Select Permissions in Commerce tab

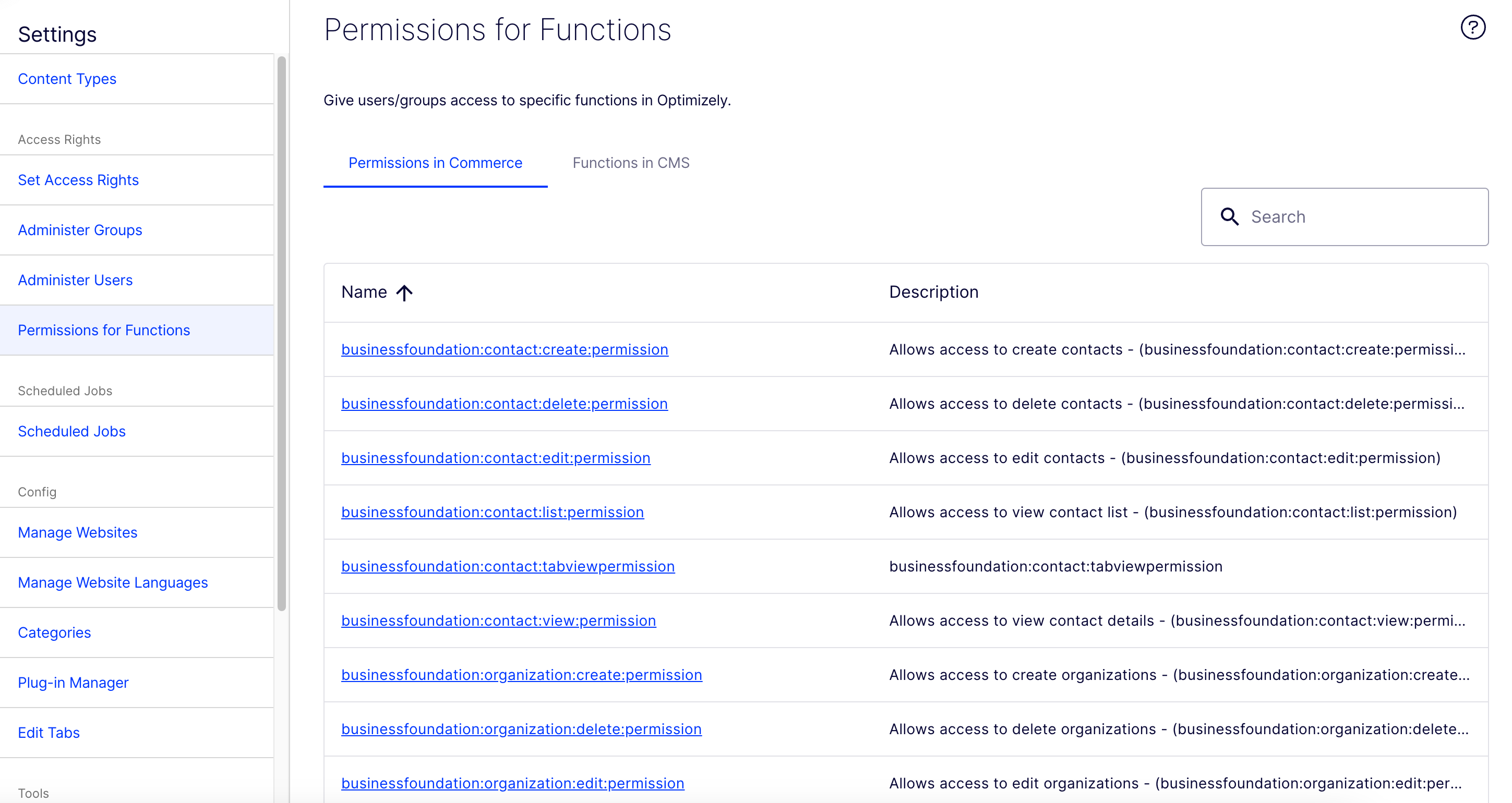[435, 163]
